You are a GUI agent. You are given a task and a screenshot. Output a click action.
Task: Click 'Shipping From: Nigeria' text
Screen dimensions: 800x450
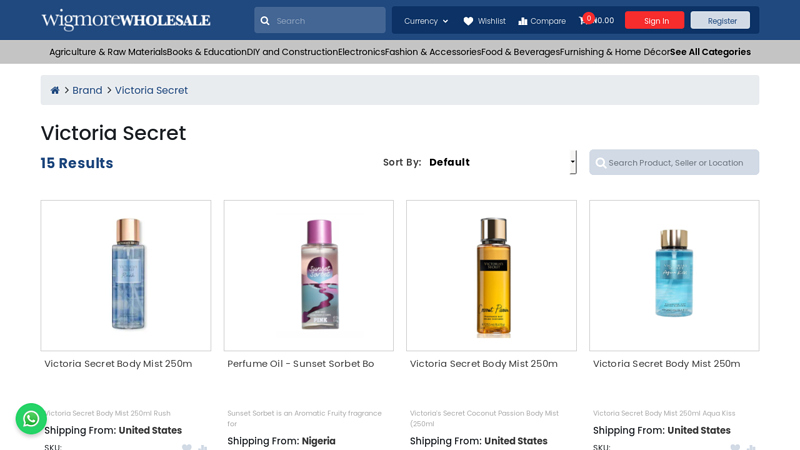[x=281, y=441]
